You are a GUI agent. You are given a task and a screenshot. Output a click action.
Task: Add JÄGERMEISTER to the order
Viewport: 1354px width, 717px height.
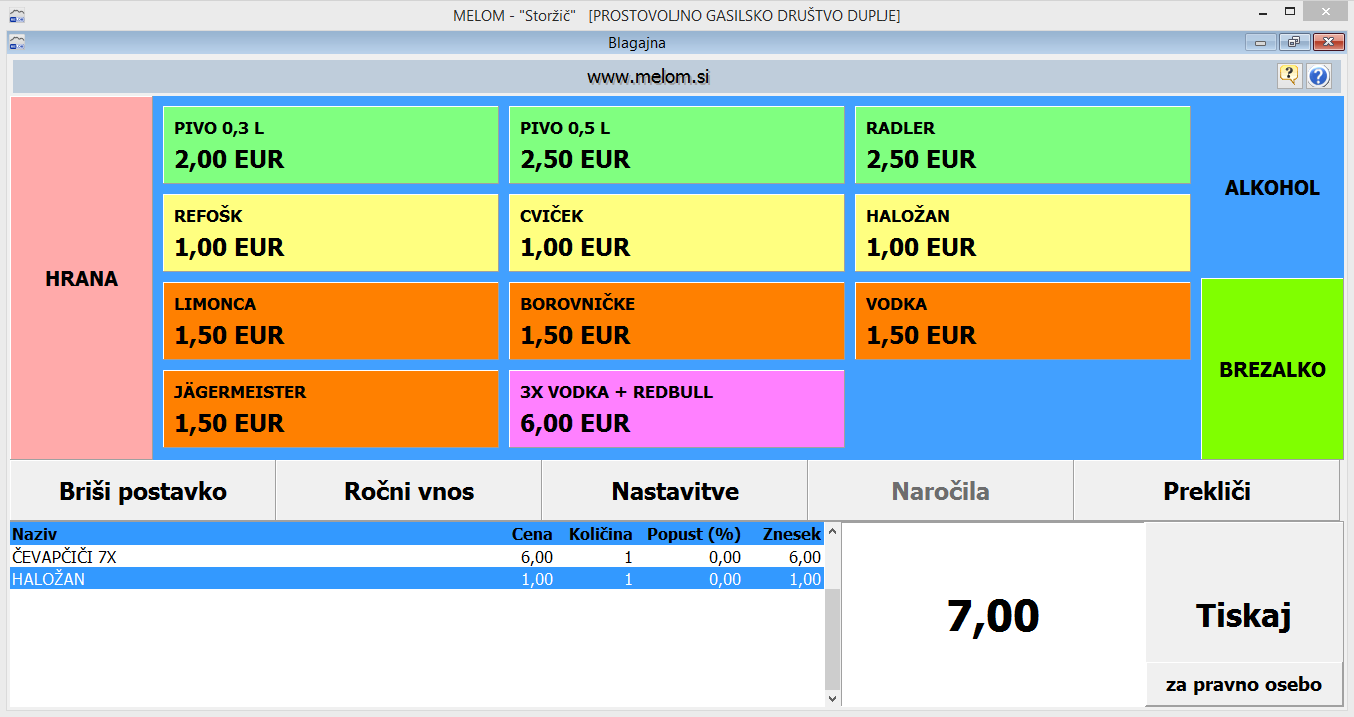(x=330, y=409)
